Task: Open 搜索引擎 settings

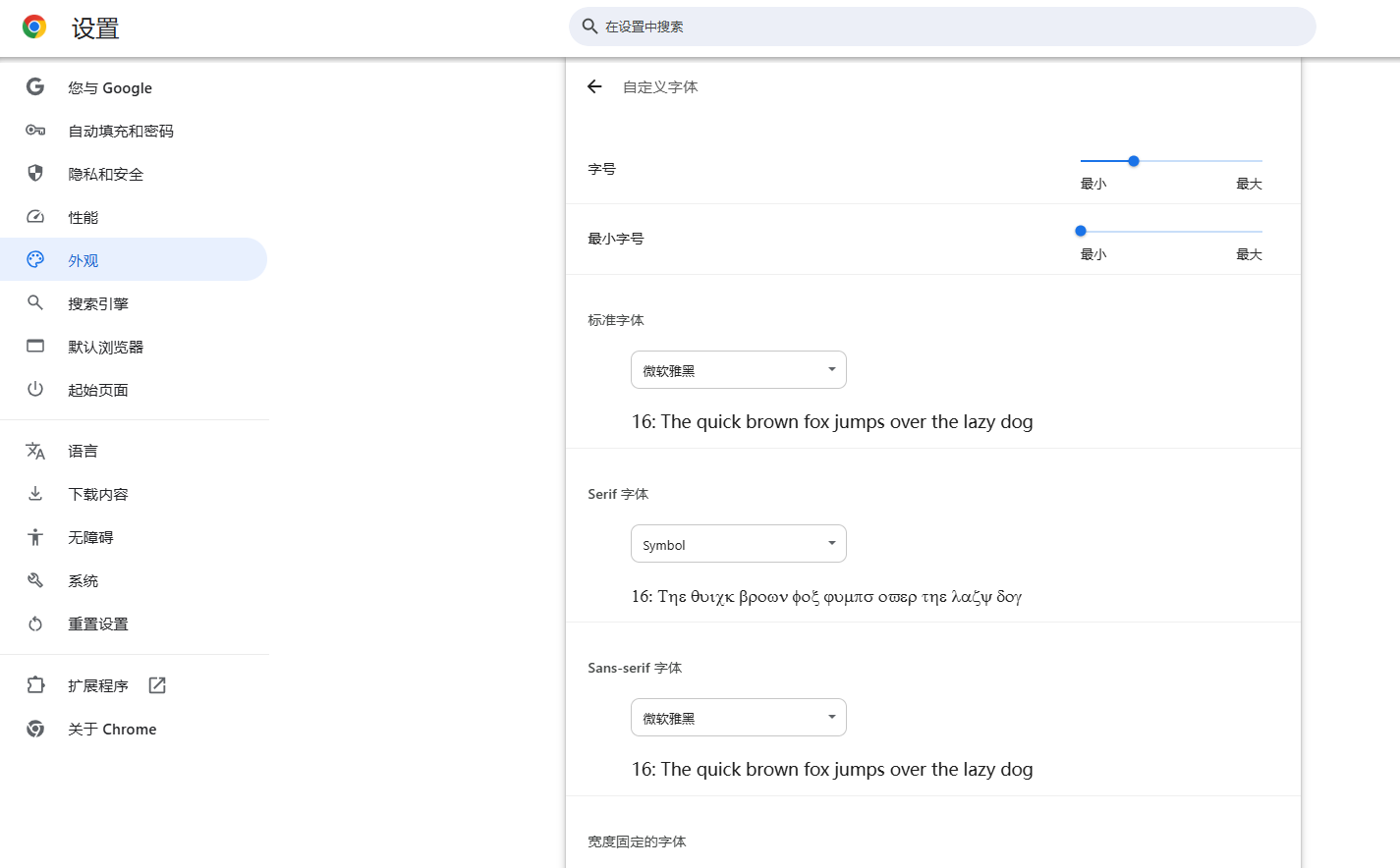Action: click(x=134, y=303)
